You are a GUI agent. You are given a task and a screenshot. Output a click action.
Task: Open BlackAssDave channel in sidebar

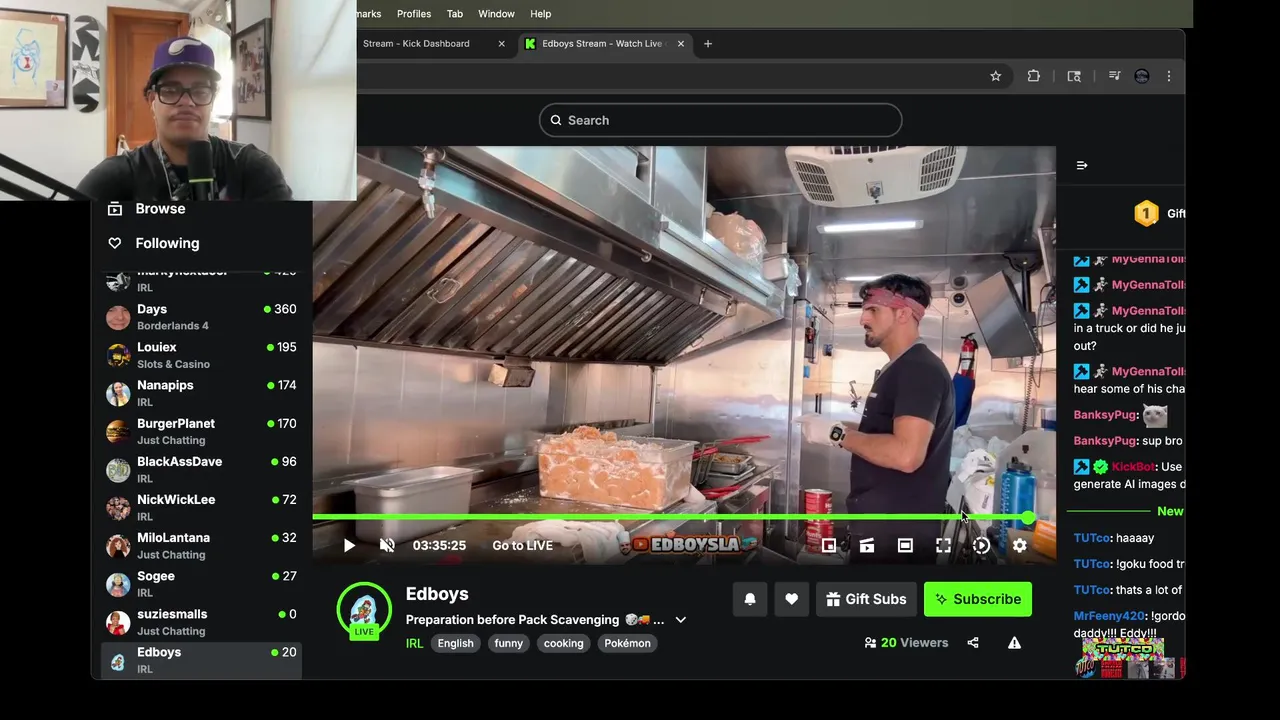tap(201, 469)
